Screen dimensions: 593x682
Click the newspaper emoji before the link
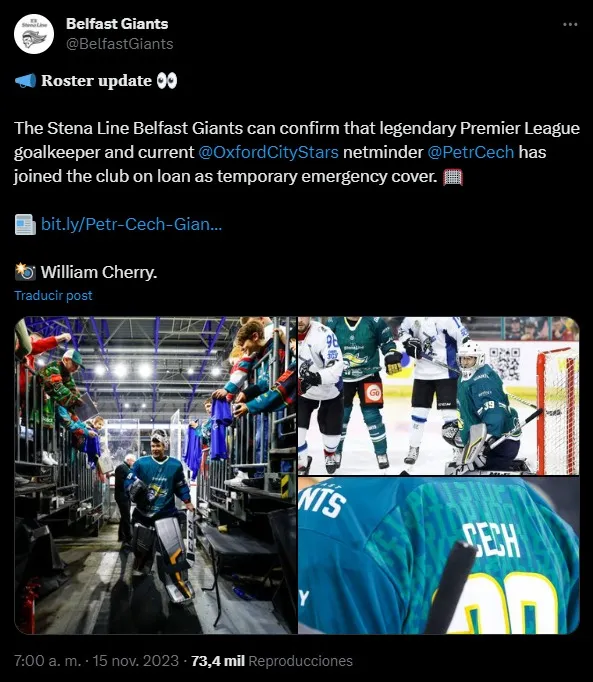pos(25,224)
